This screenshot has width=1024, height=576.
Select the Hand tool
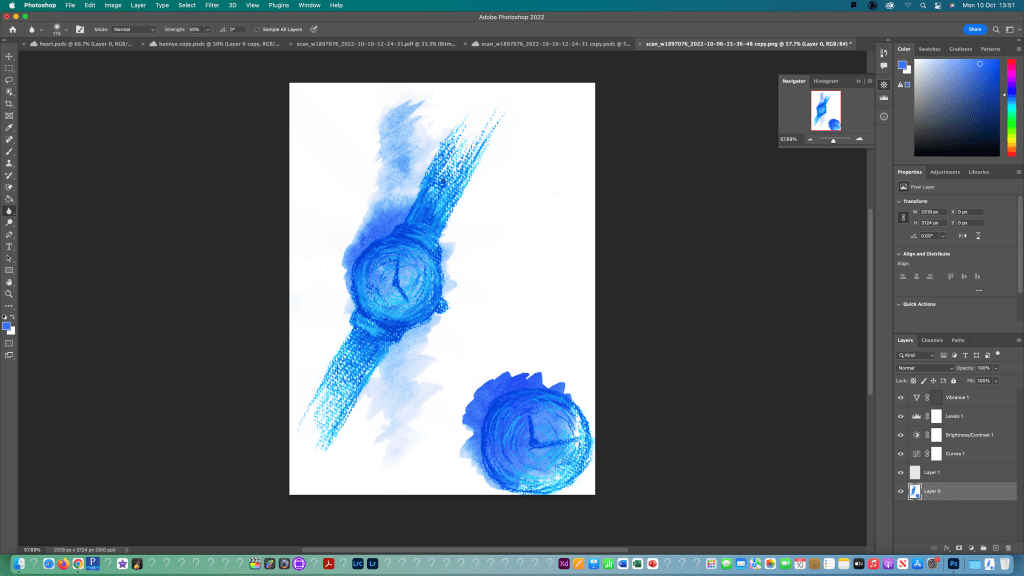coord(9,282)
